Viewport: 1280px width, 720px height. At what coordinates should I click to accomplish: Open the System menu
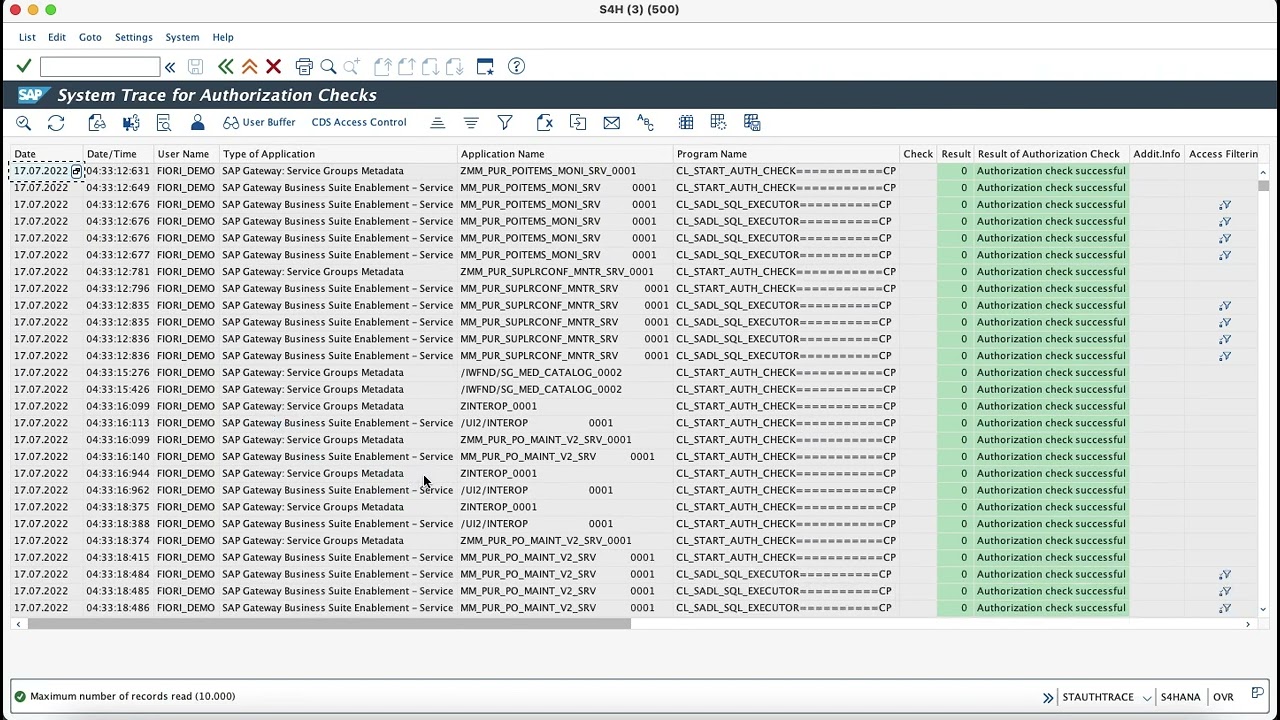click(x=182, y=37)
